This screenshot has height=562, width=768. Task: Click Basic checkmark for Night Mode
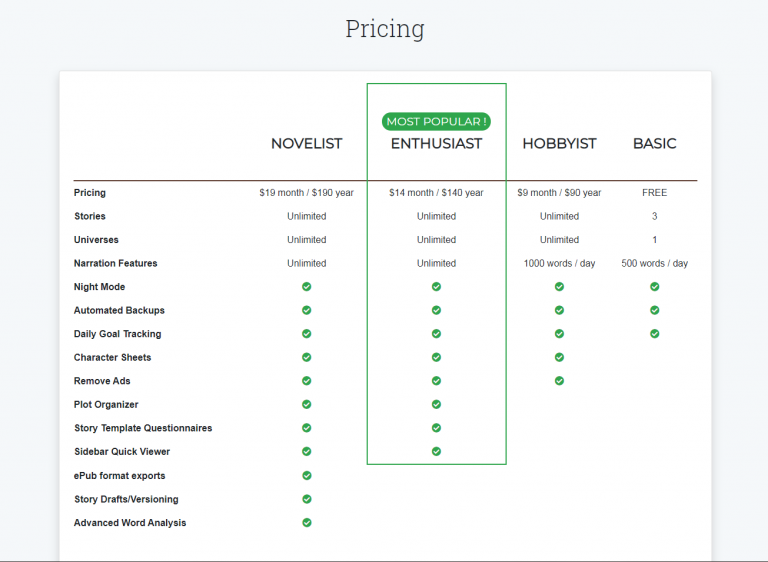click(654, 286)
